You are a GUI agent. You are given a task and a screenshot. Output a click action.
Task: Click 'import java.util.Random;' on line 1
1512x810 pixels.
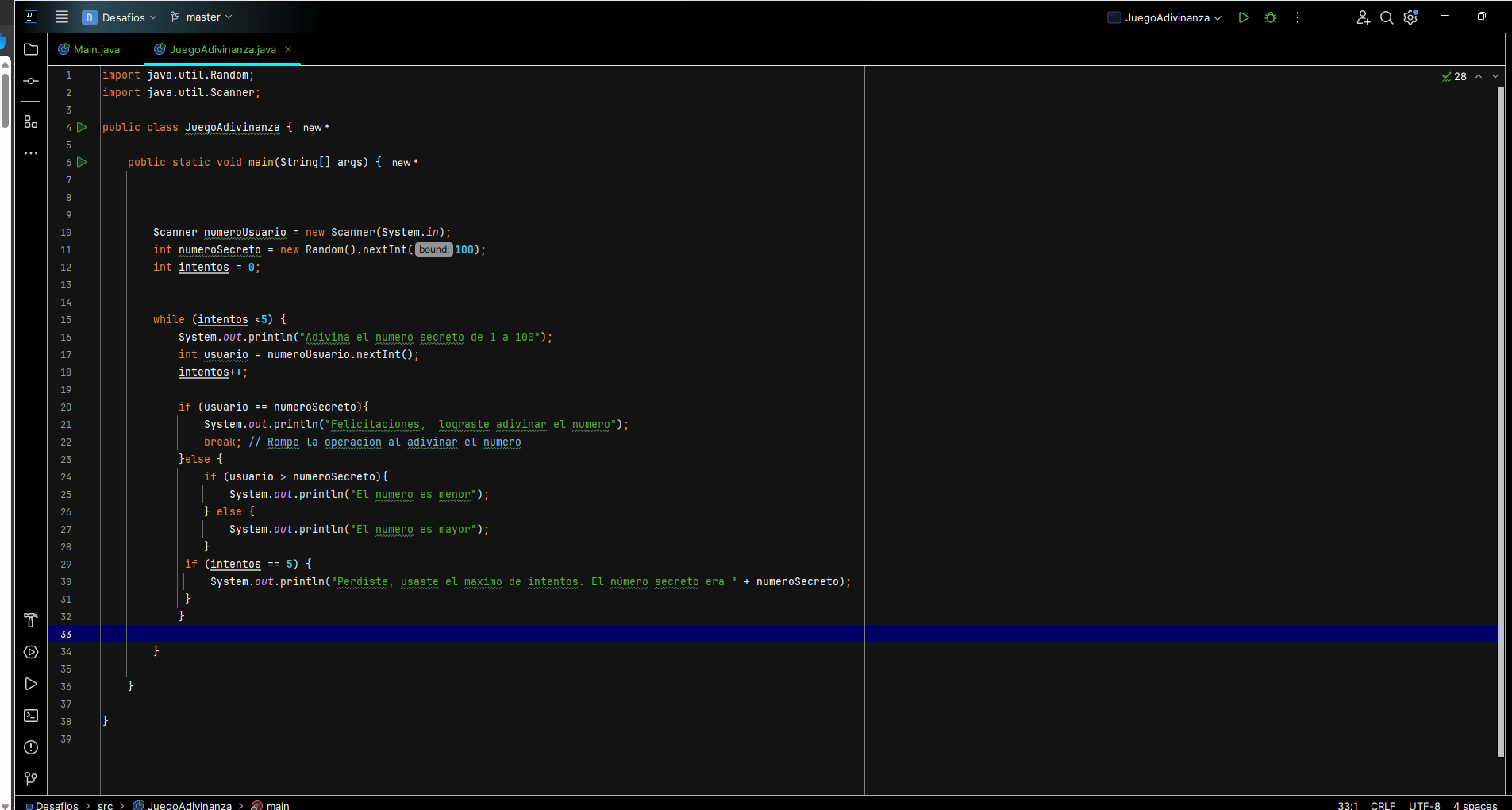click(179, 75)
